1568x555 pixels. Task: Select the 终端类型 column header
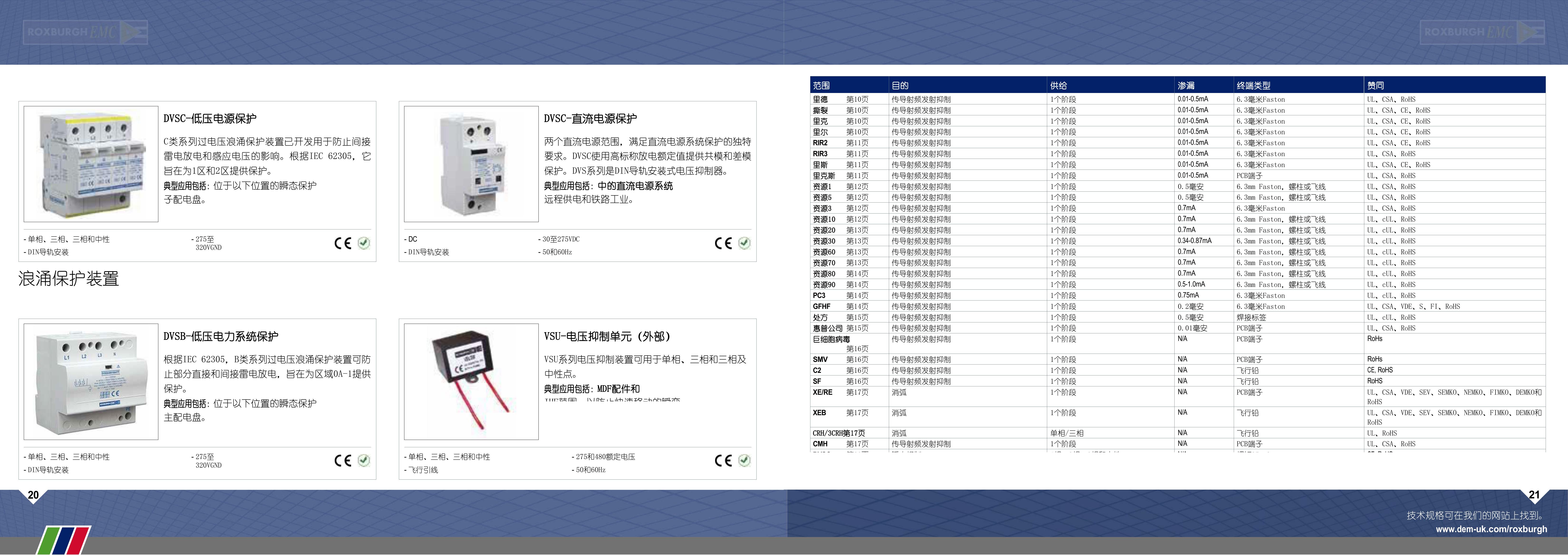pos(1253,86)
